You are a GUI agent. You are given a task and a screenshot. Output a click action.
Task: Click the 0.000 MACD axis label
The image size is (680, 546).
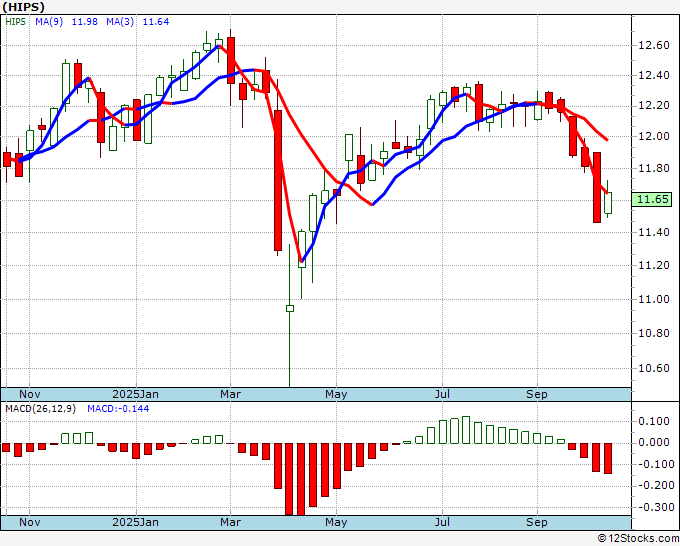coord(654,442)
